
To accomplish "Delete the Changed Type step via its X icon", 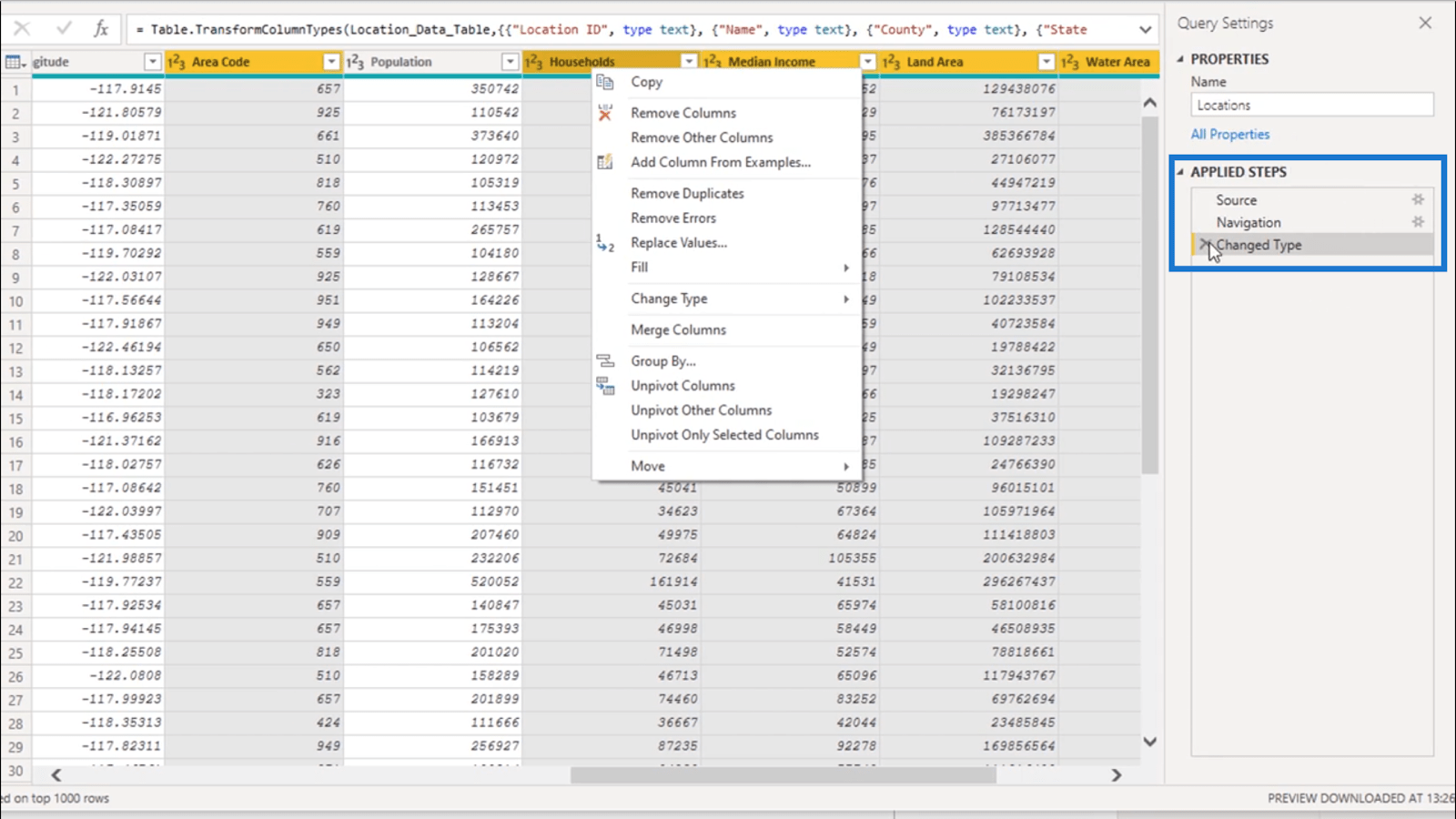I will click(1205, 245).
